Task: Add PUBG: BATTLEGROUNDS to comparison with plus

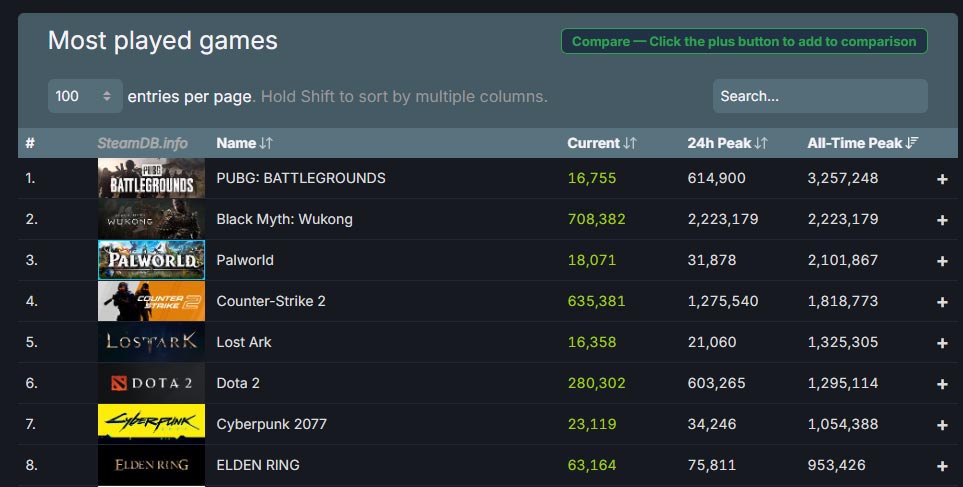Action: tap(942, 179)
